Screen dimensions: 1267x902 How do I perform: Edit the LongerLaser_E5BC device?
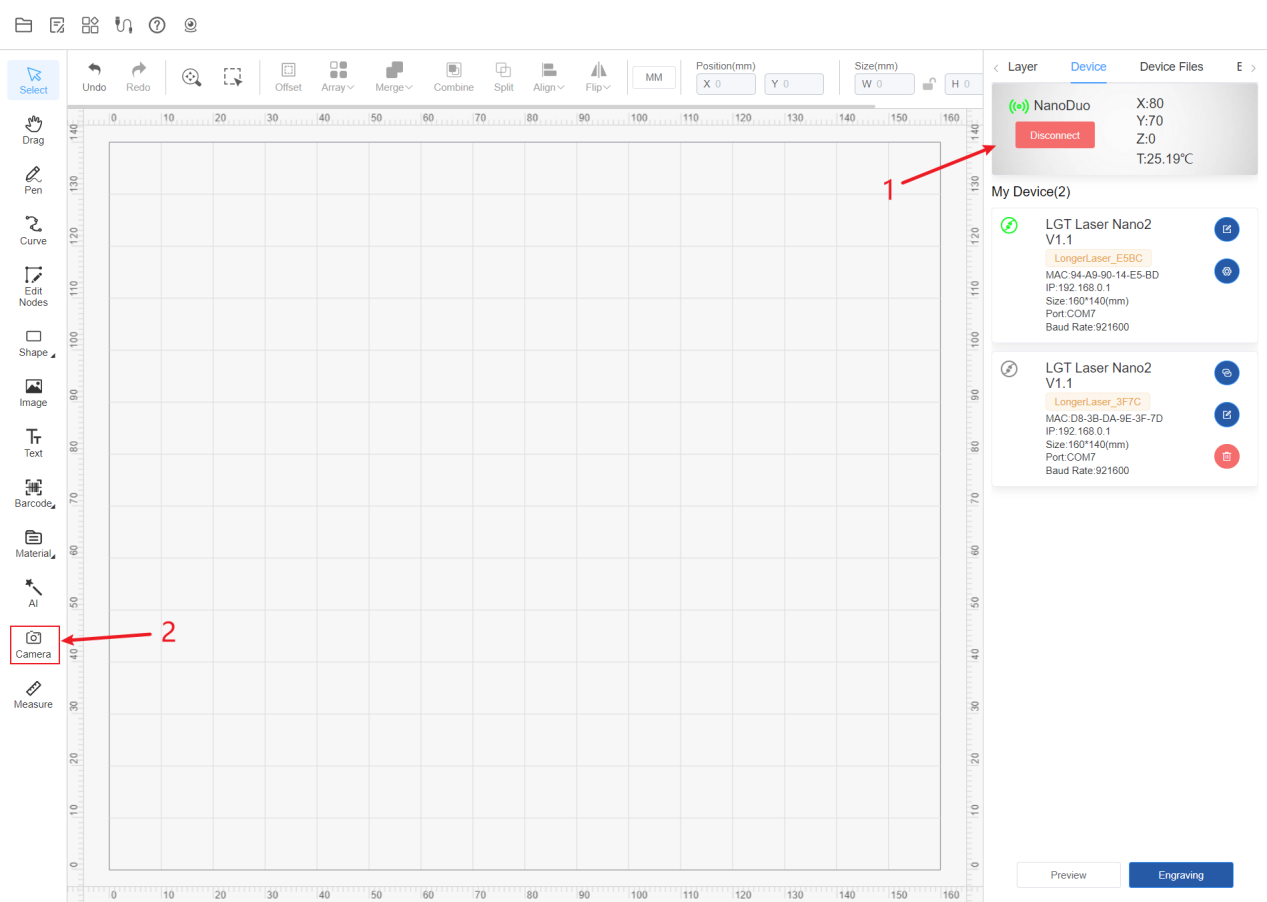(1227, 229)
